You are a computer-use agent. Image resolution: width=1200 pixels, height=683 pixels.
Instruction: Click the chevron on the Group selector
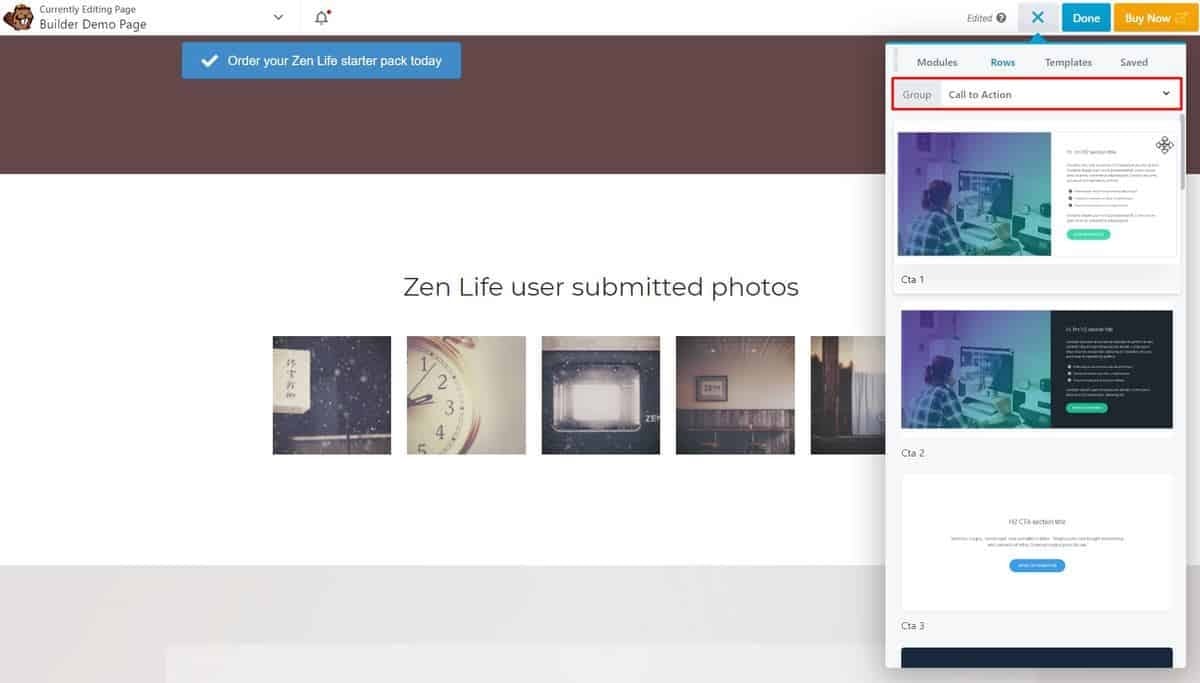(1166, 93)
